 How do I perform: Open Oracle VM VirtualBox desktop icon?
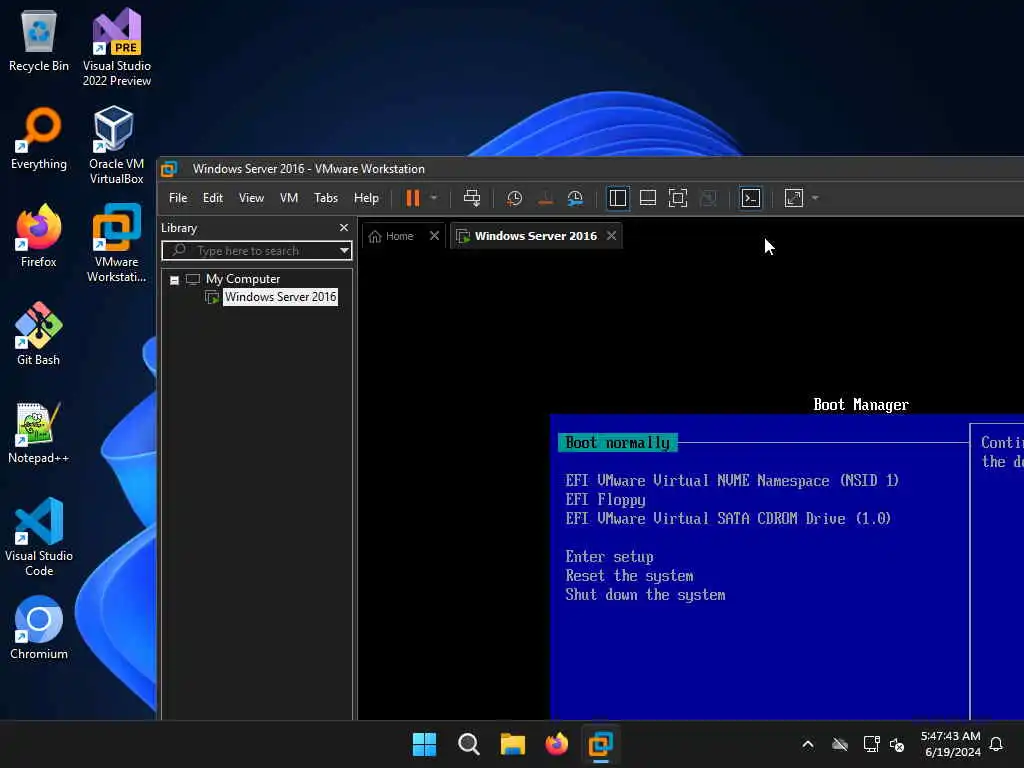click(x=117, y=145)
